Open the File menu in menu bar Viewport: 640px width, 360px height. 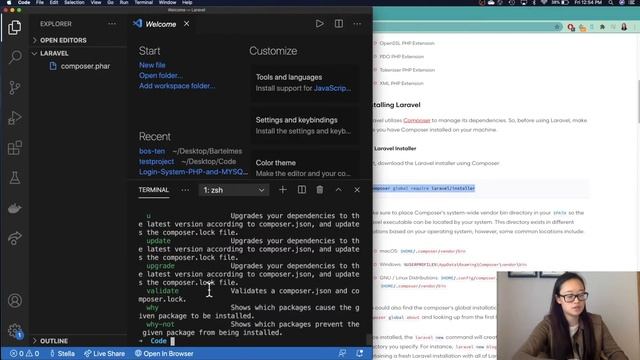tap(40, 2)
